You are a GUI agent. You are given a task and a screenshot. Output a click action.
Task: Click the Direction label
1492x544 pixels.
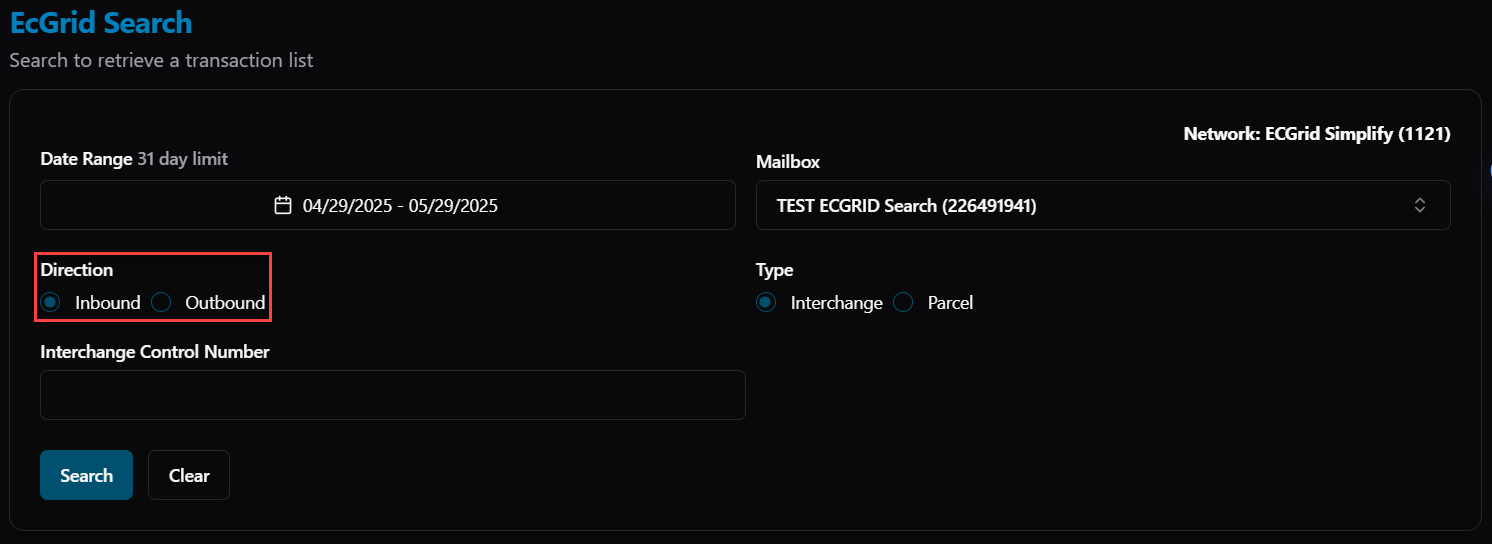[x=77, y=270]
